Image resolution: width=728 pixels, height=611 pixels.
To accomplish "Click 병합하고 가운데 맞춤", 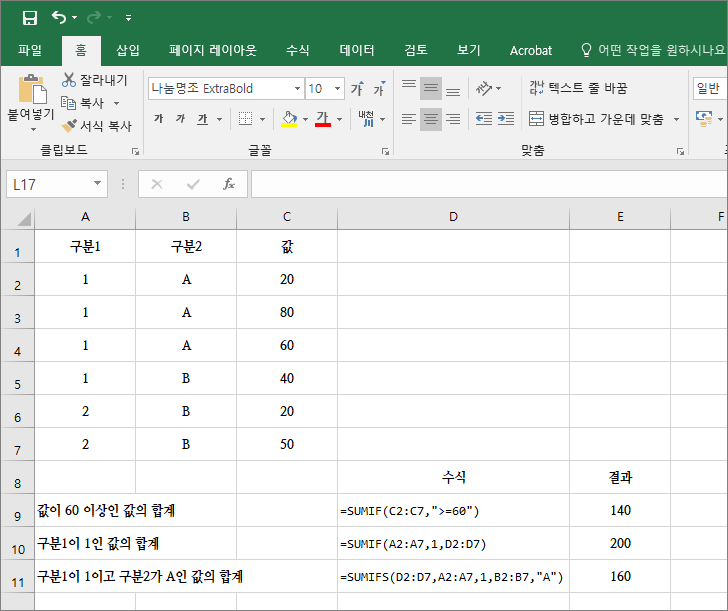I will tap(597, 119).
